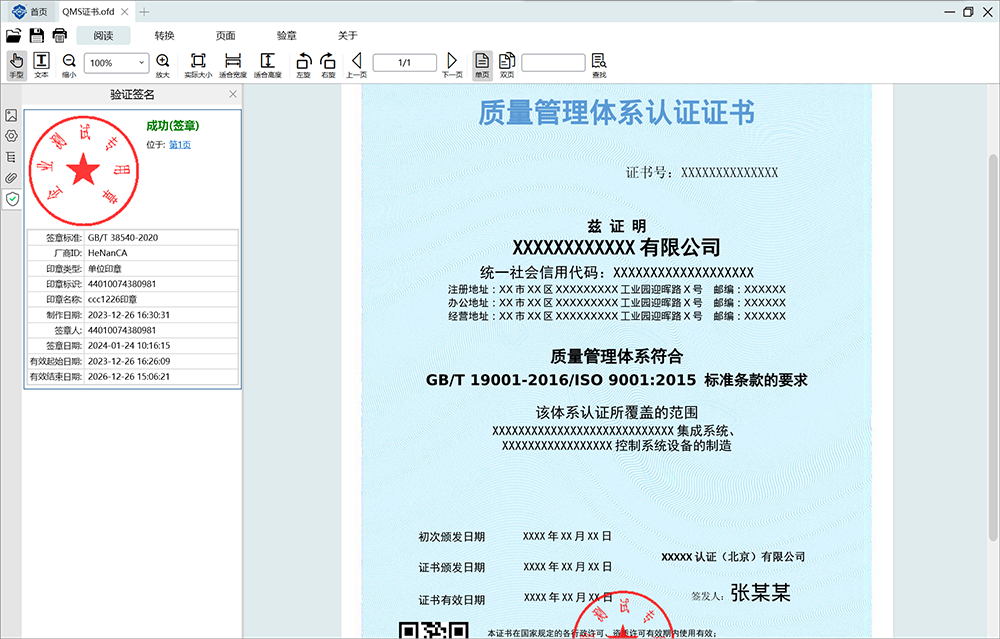This screenshot has width=1000, height=639.
Task: Click the certificate title 质量管理体系认证证书
Action: coord(617,112)
